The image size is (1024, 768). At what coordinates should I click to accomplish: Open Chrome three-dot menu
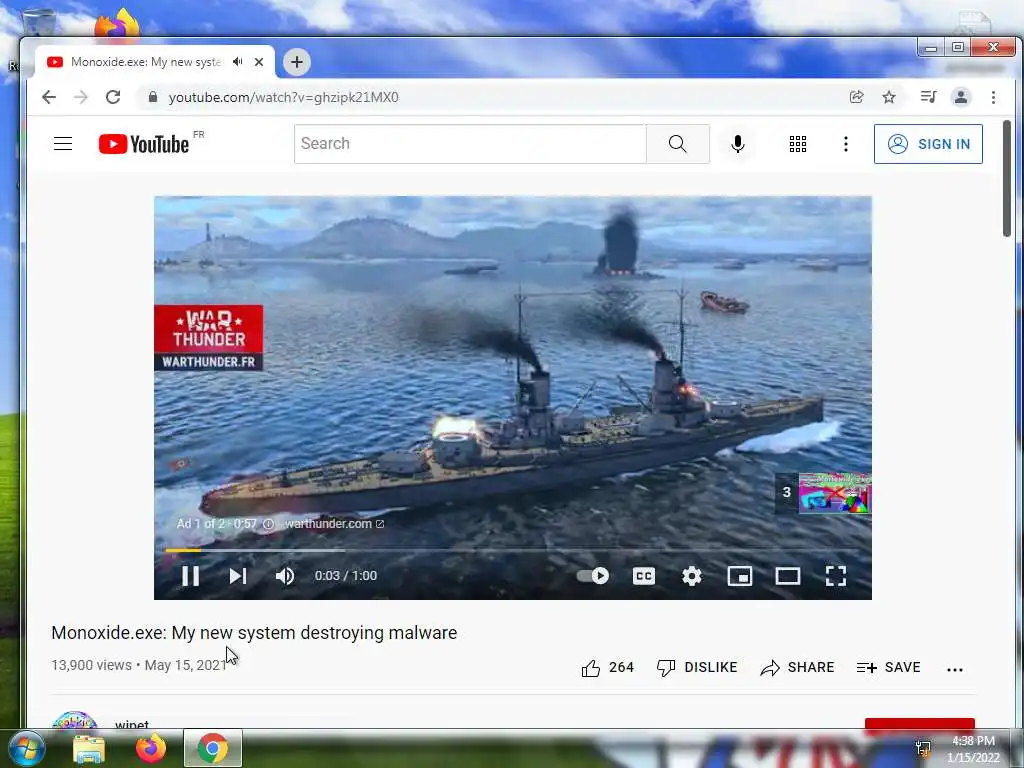tap(993, 97)
